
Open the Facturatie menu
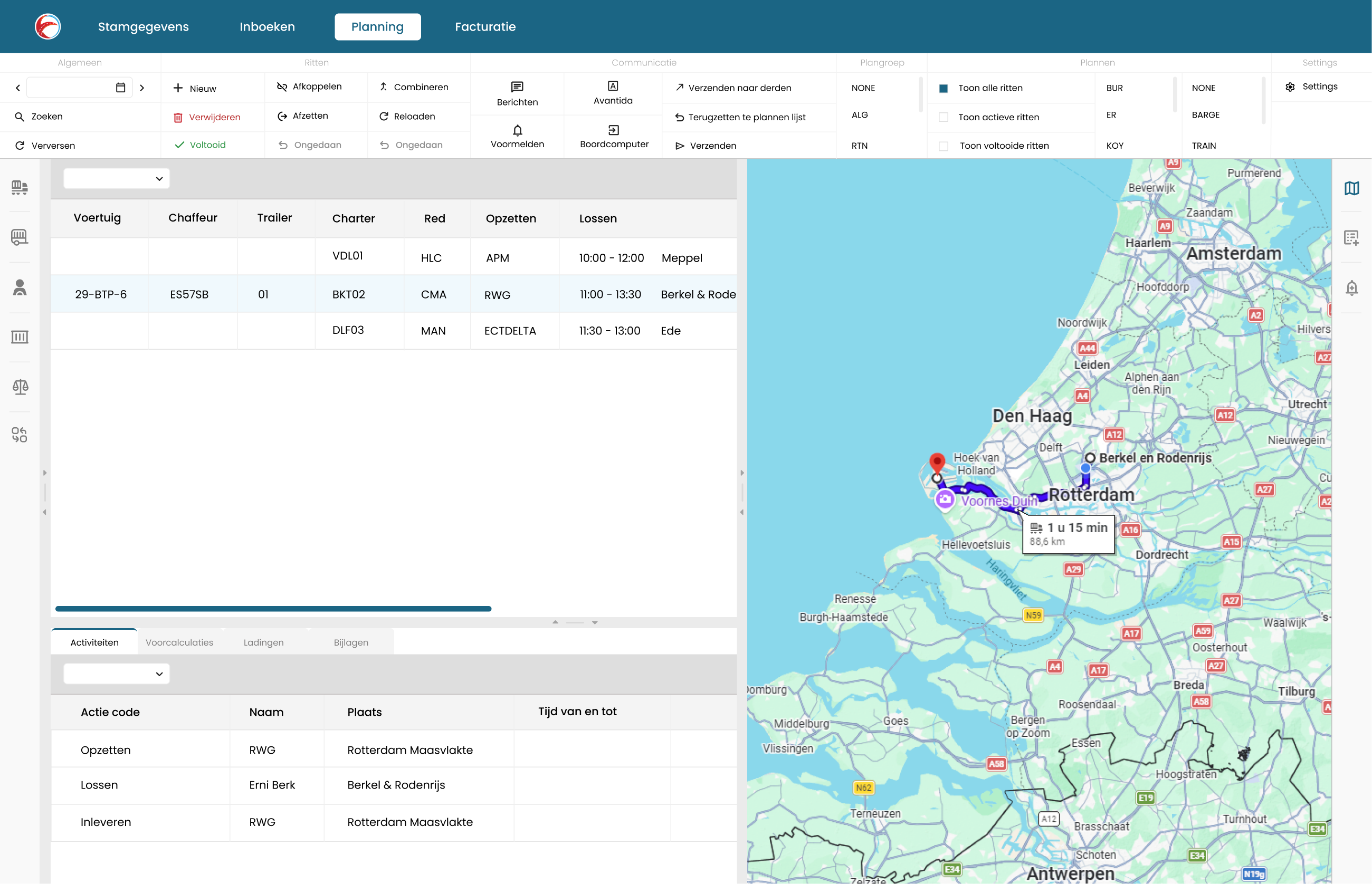[x=485, y=26]
